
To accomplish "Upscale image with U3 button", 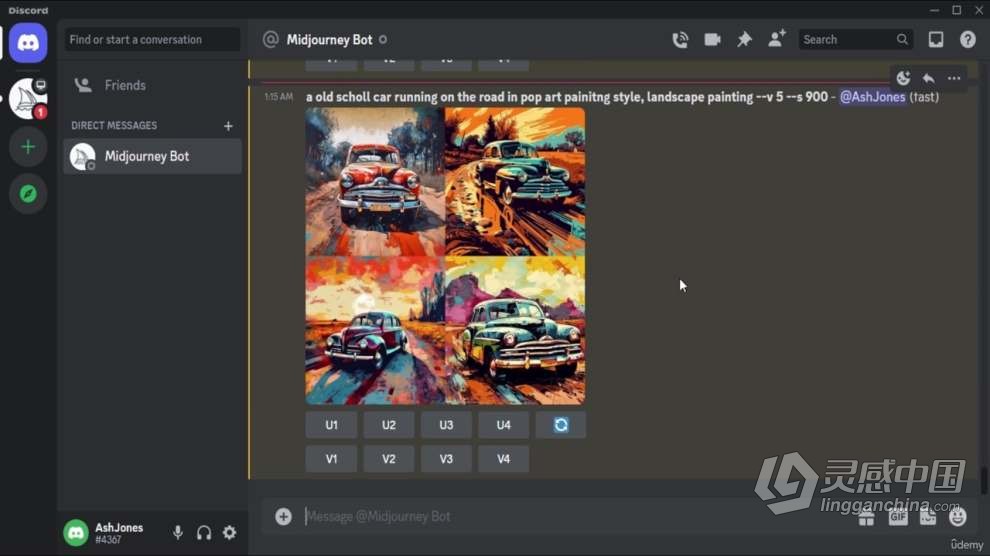I will [x=446, y=425].
